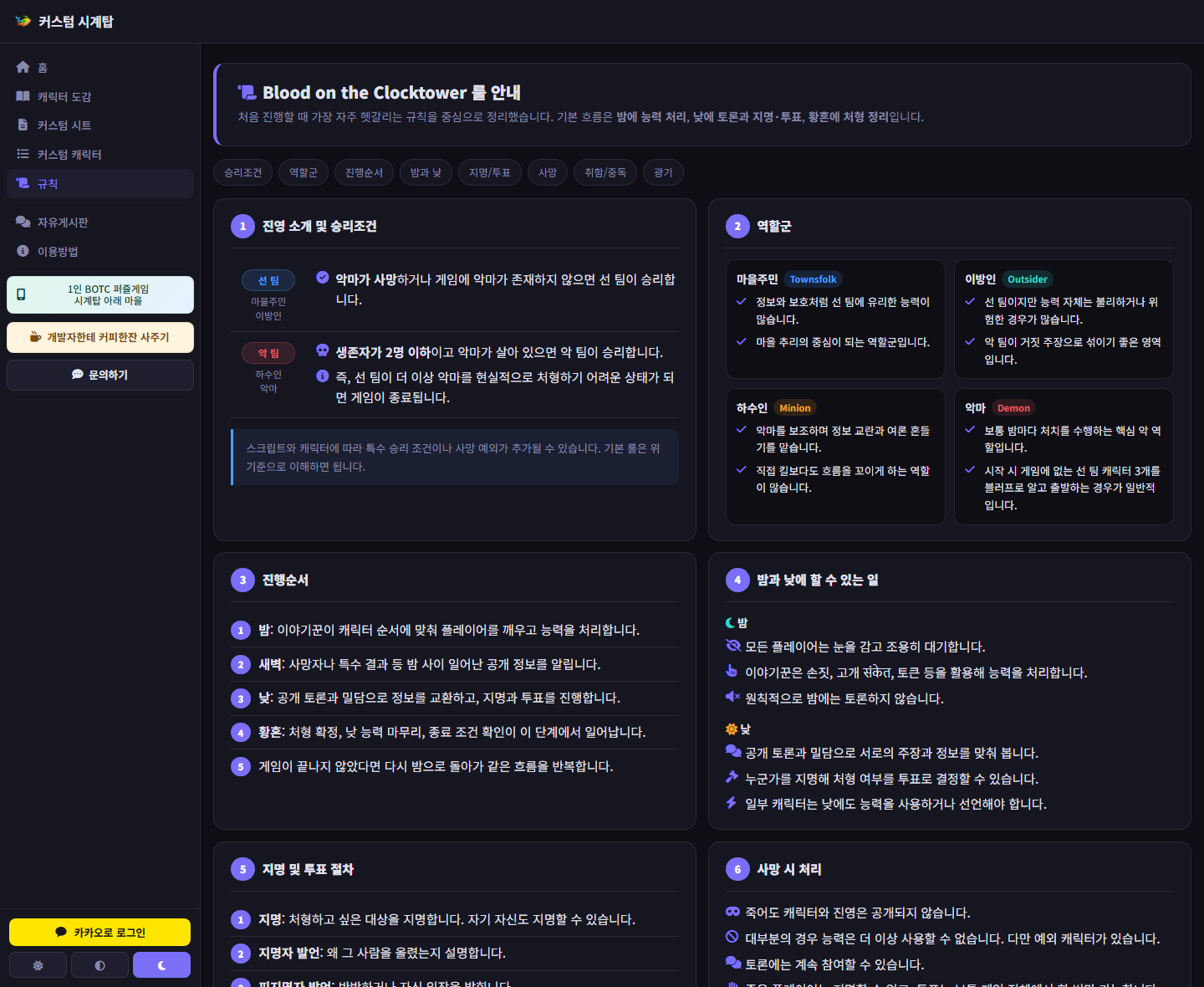Click the check icon beside 악마를 보조하며

pos(741,430)
